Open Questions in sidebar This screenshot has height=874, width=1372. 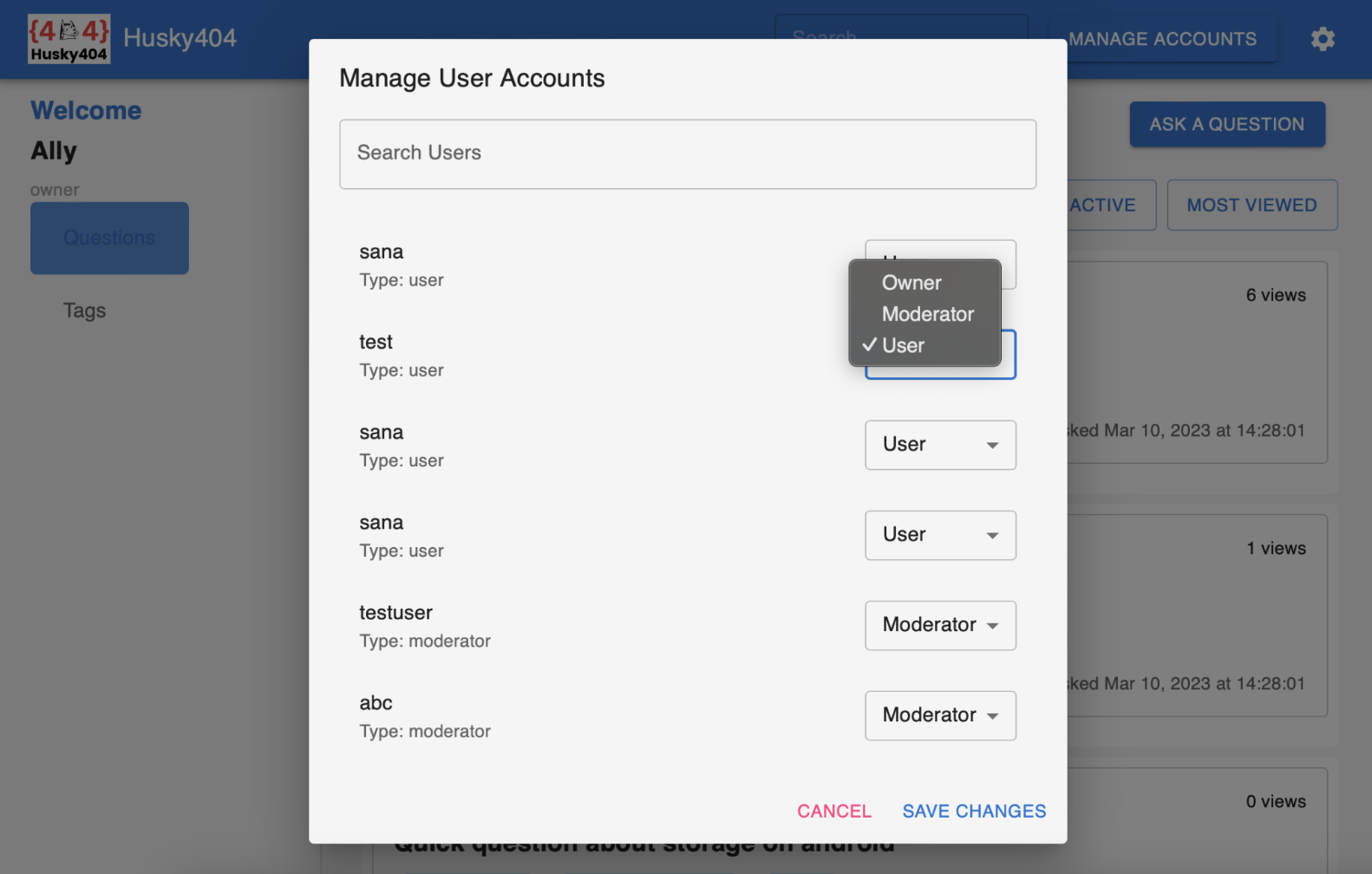(109, 238)
